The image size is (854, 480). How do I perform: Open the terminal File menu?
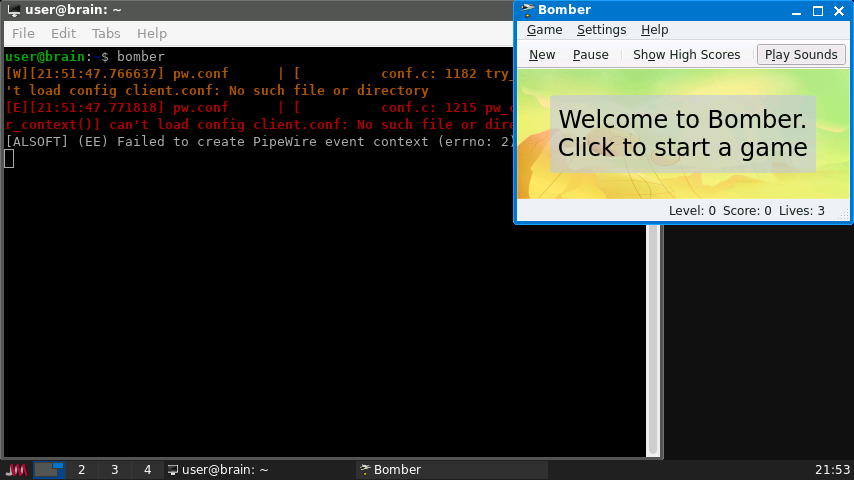23,33
